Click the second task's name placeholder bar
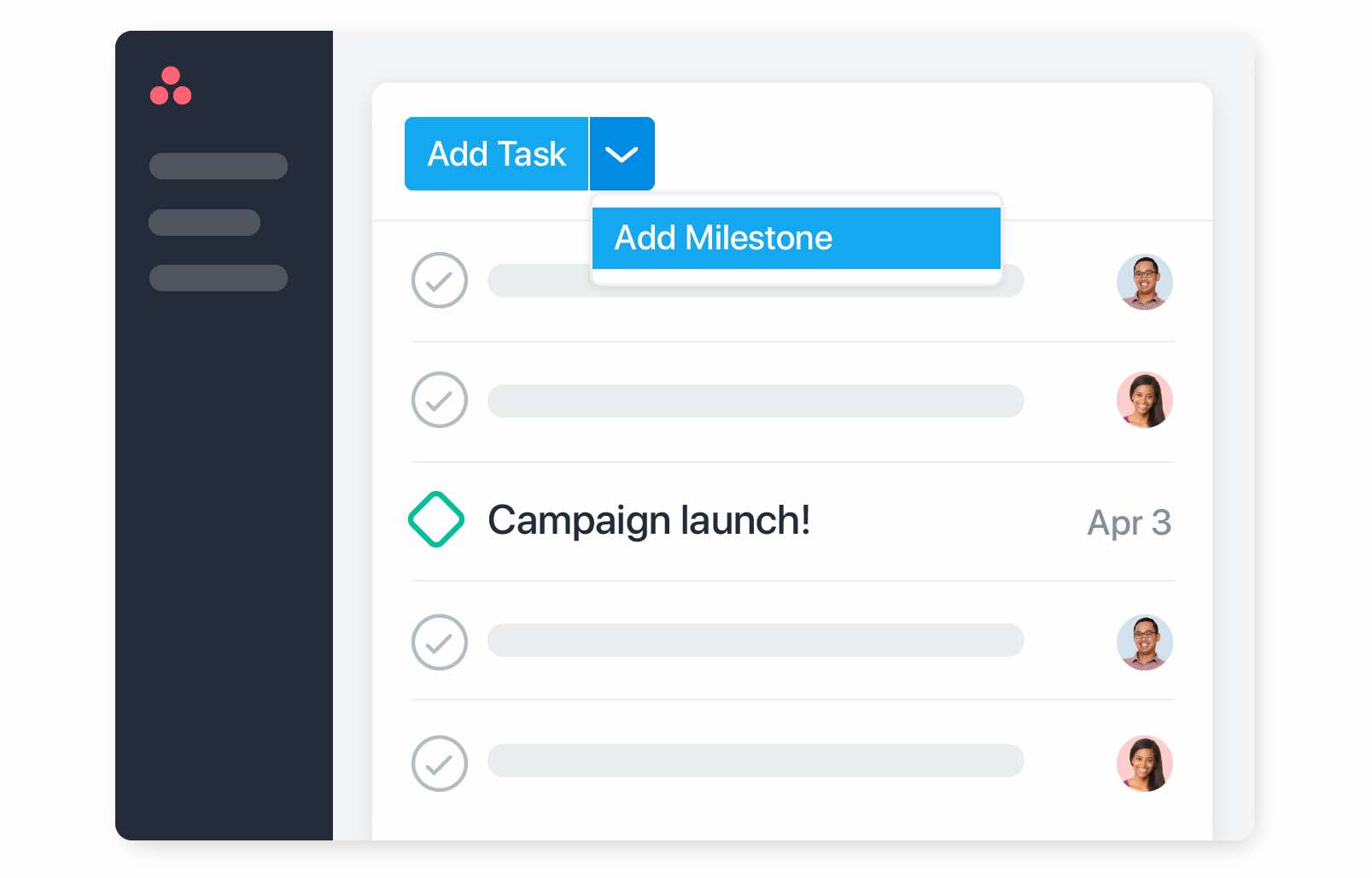 756,401
